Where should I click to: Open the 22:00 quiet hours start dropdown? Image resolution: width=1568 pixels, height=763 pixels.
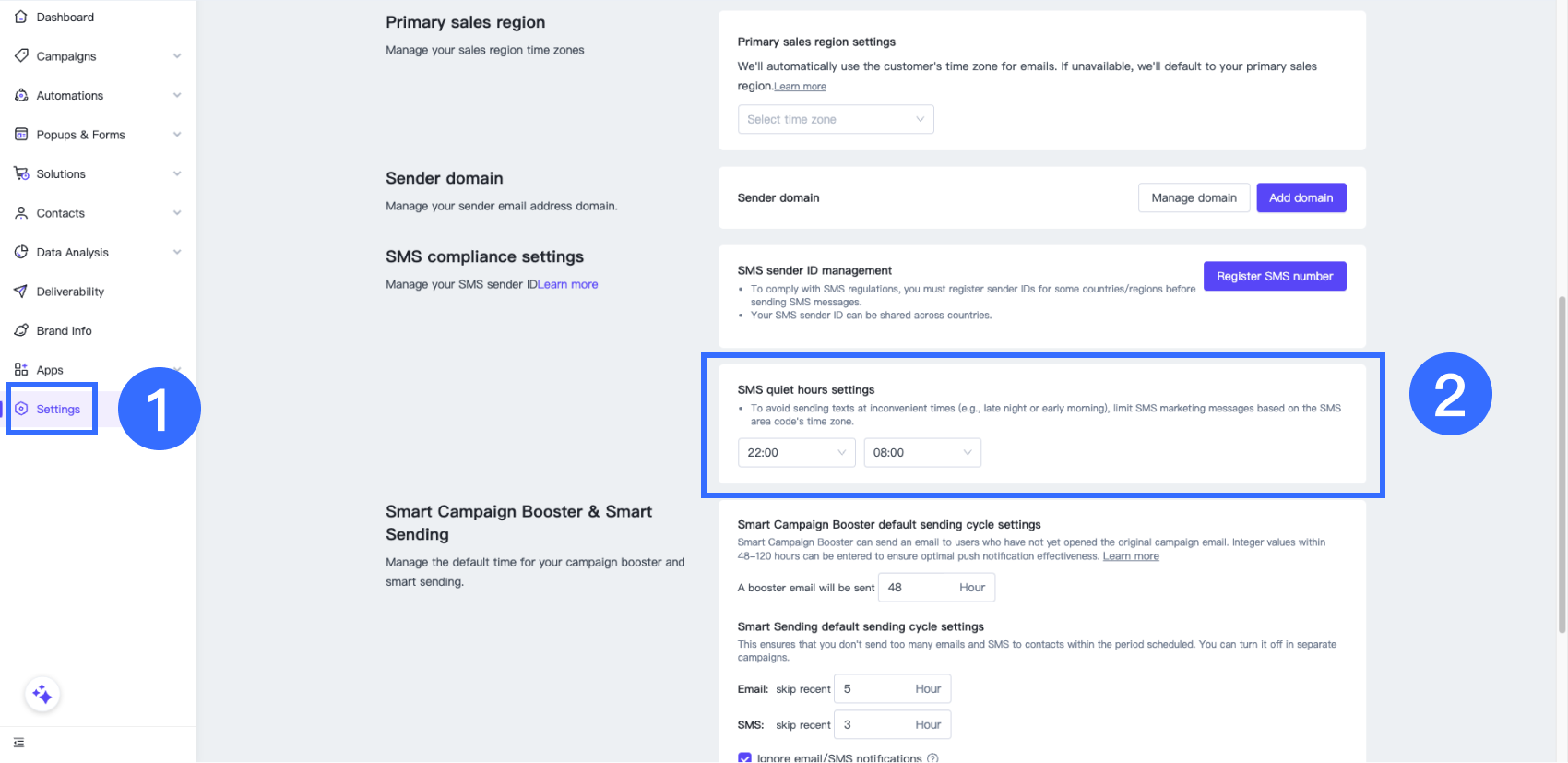pyautogui.click(x=797, y=452)
